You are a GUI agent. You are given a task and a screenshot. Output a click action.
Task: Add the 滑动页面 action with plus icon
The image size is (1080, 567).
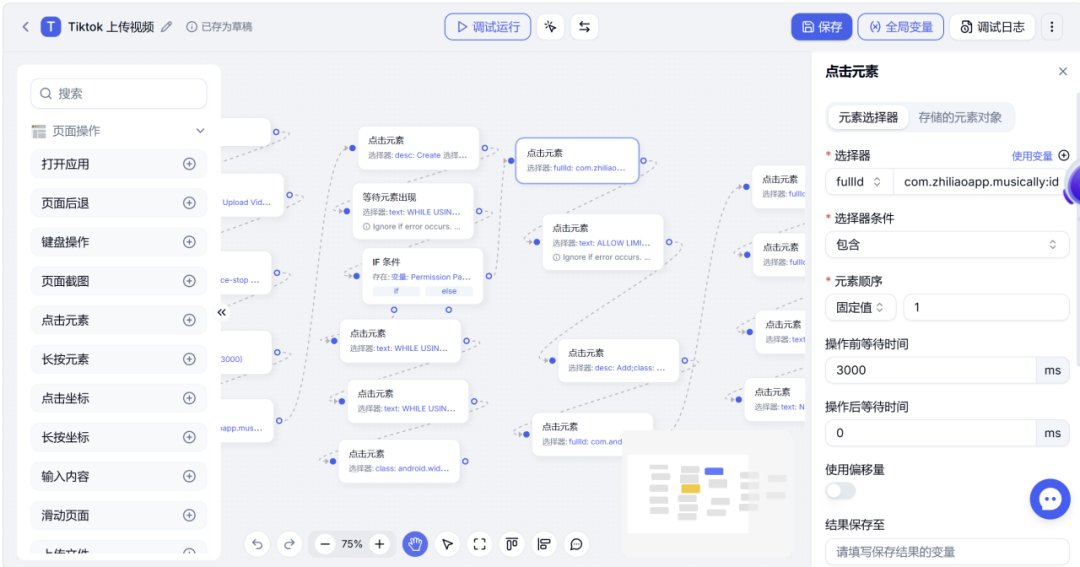(x=189, y=515)
